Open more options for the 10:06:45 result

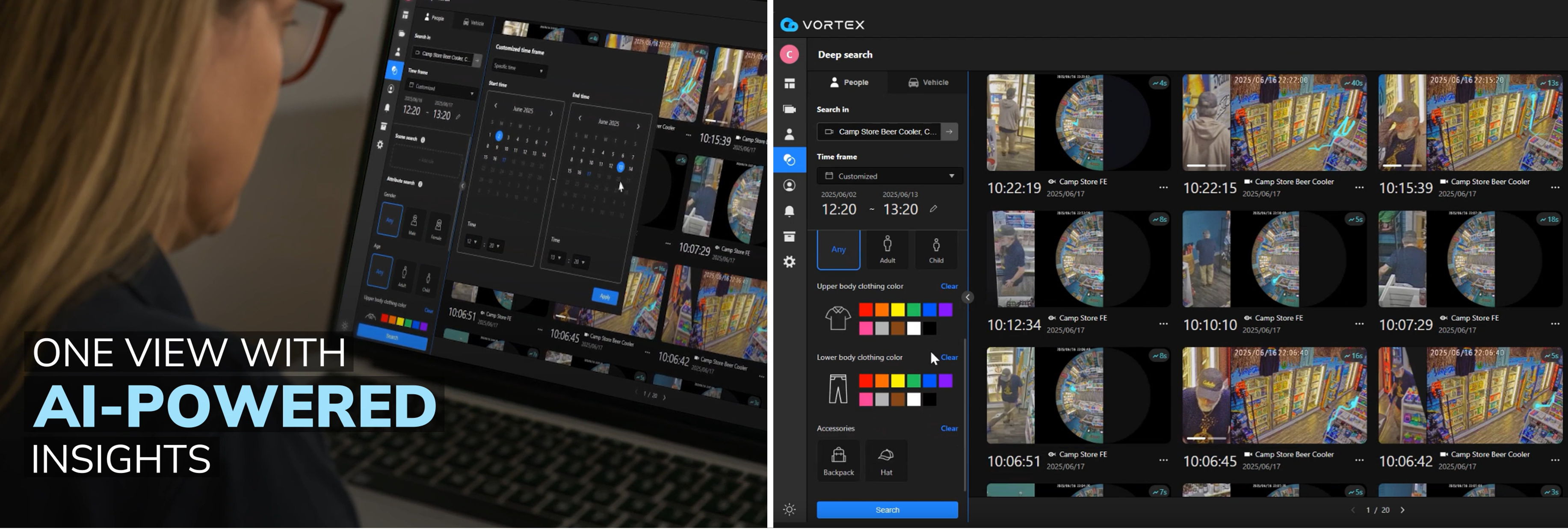tap(1359, 461)
